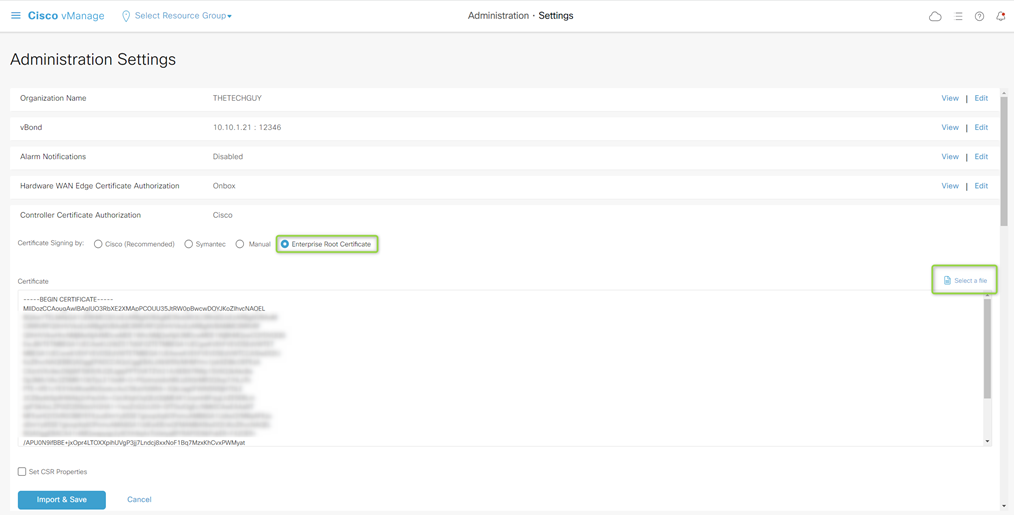Enable Set CSR Properties checkbox
The height and width of the screenshot is (515, 1014).
point(22,472)
